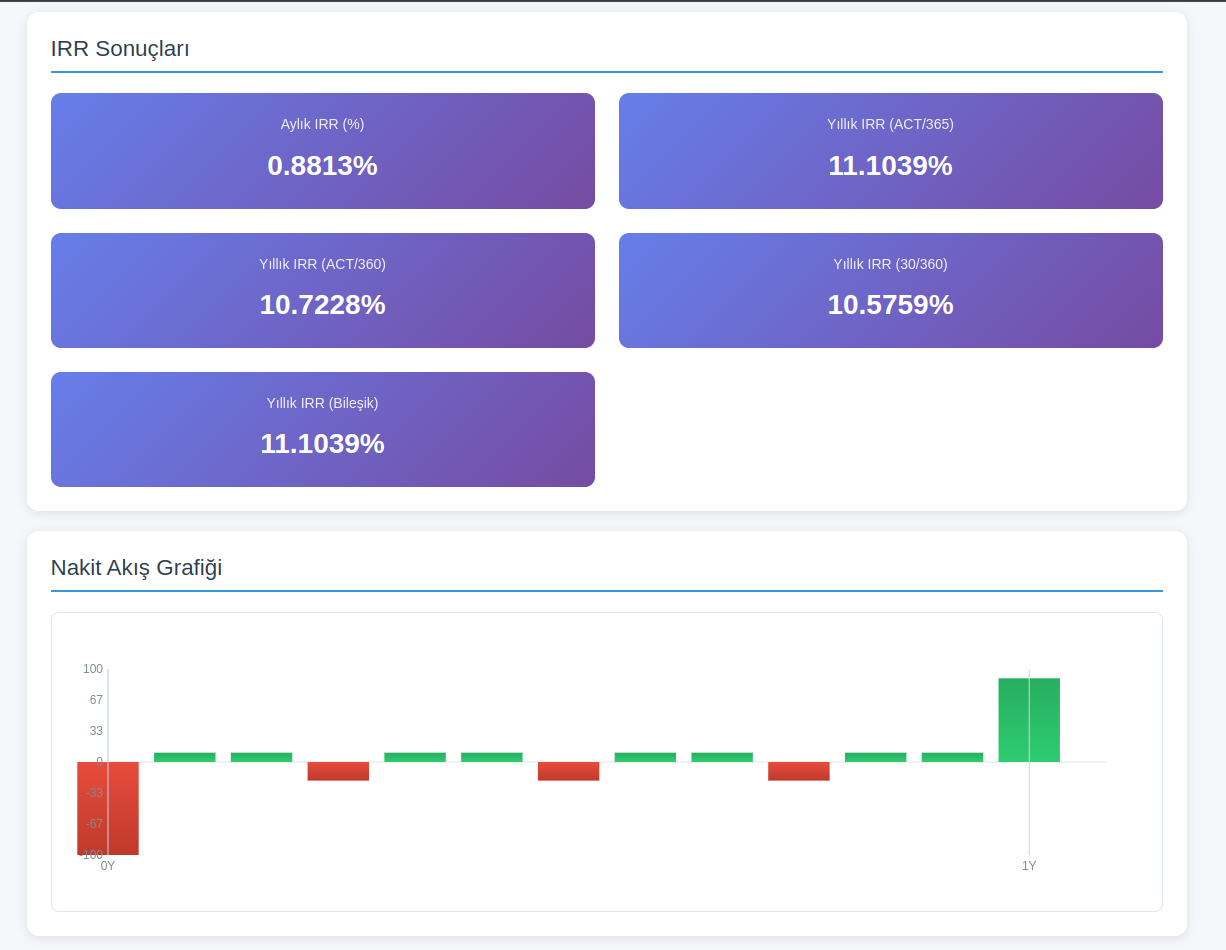This screenshot has width=1226, height=950.
Task: Click the 1Y label on the x-axis
Action: click(x=1029, y=866)
